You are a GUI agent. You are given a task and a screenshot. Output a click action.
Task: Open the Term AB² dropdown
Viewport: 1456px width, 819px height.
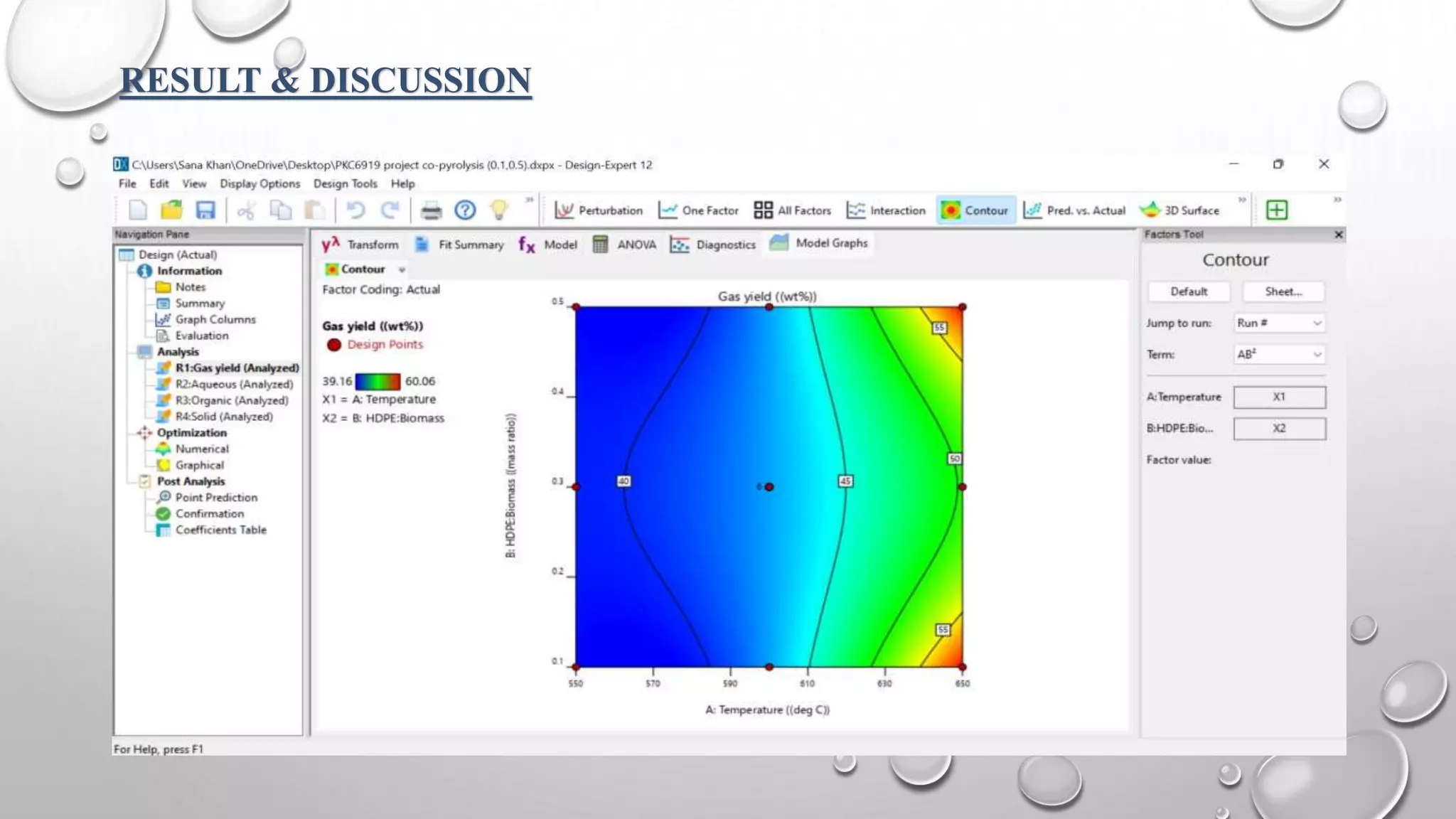(x=1279, y=355)
